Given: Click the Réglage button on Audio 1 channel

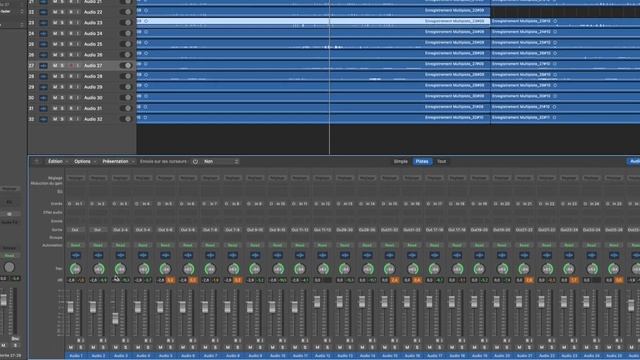Looking at the screenshot, I should tap(76, 178).
